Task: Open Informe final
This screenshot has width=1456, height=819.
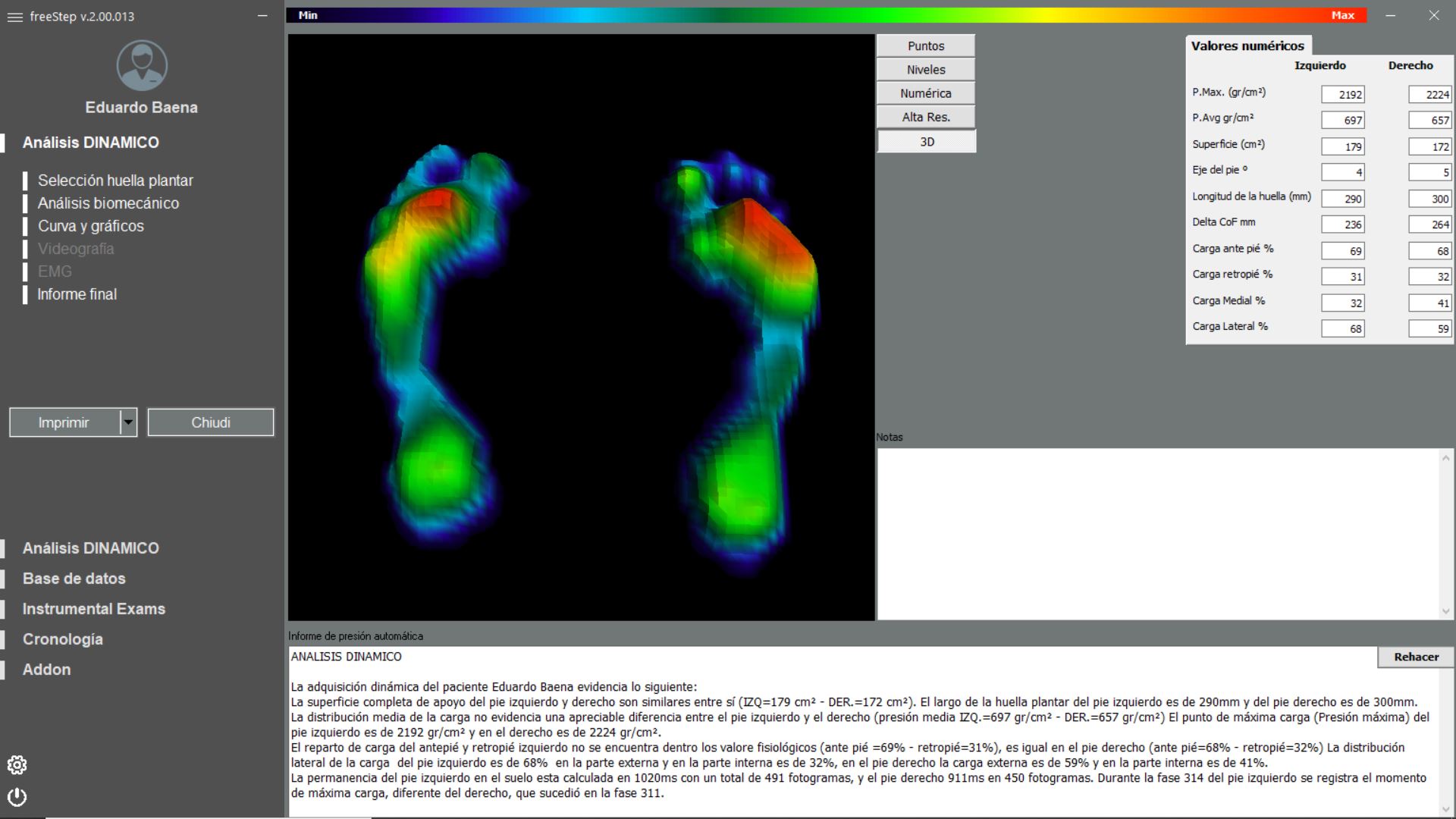Action: pyautogui.click(x=77, y=294)
